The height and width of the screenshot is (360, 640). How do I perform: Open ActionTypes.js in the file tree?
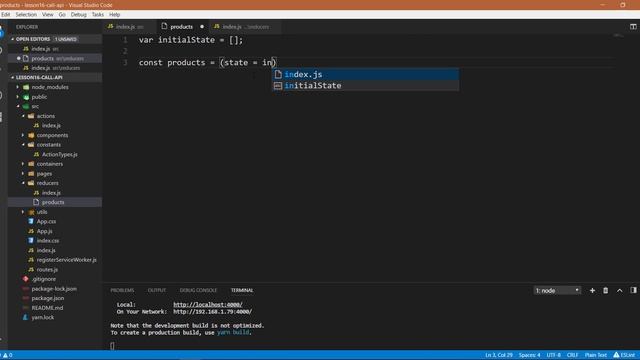60,154
